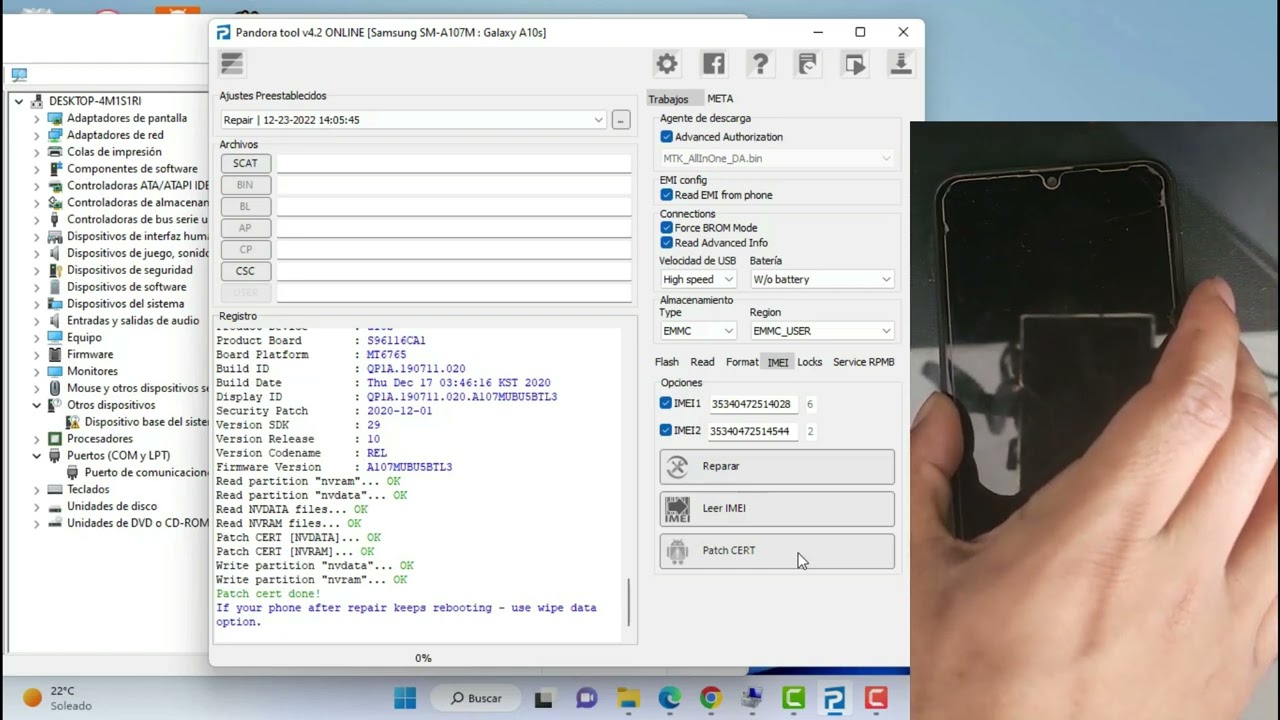
Task: Collapse Puertos (COM y LPT) node
Action: click(37, 456)
